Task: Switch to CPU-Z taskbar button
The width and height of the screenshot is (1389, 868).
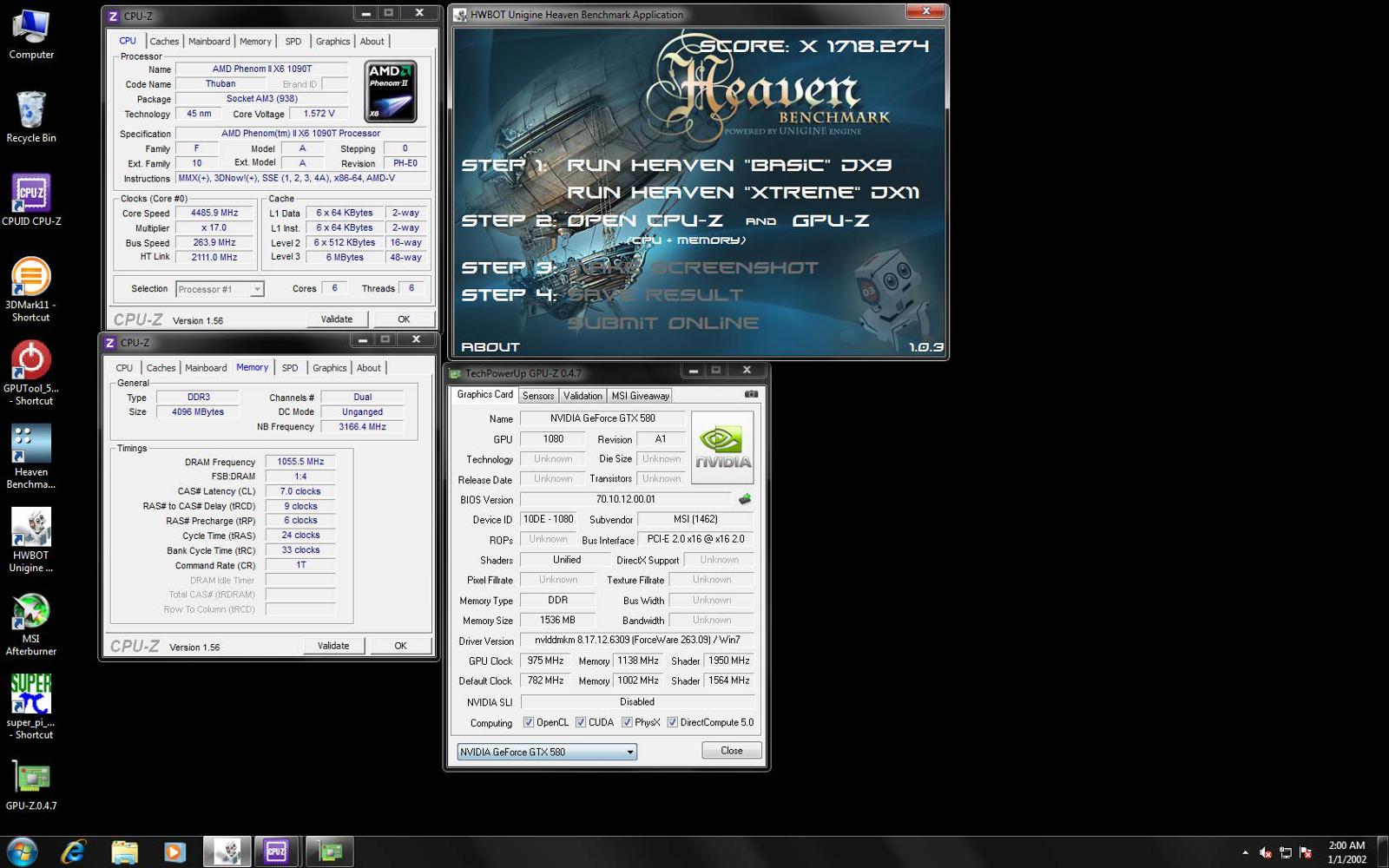Action: pos(276,852)
